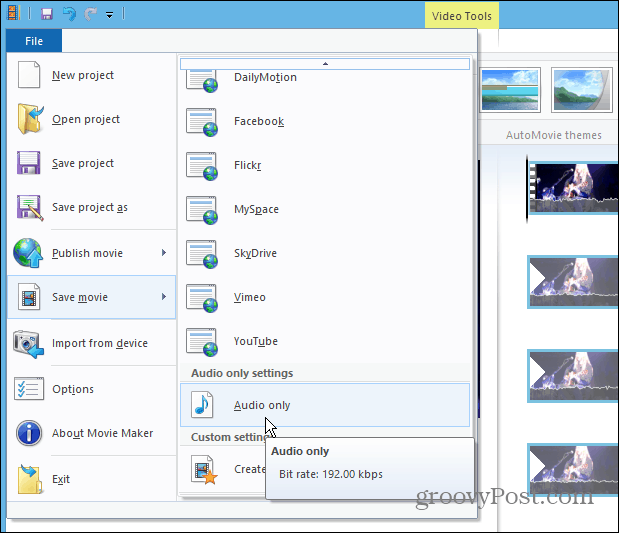Click the Import from device camera icon
The height and width of the screenshot is (533, 619).
[28, 344]
